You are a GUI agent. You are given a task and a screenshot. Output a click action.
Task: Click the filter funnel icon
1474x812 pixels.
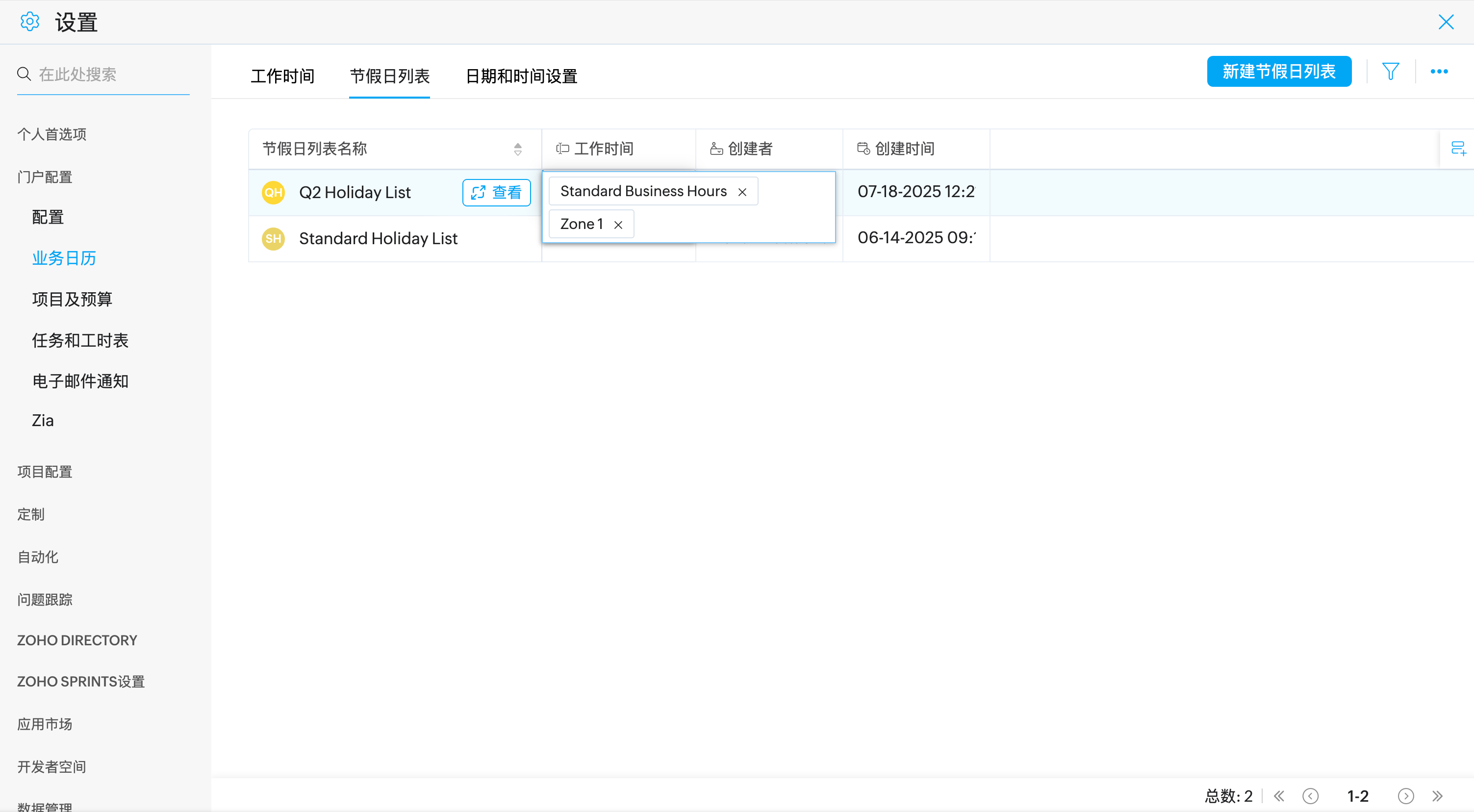(x=1391, y=72)
